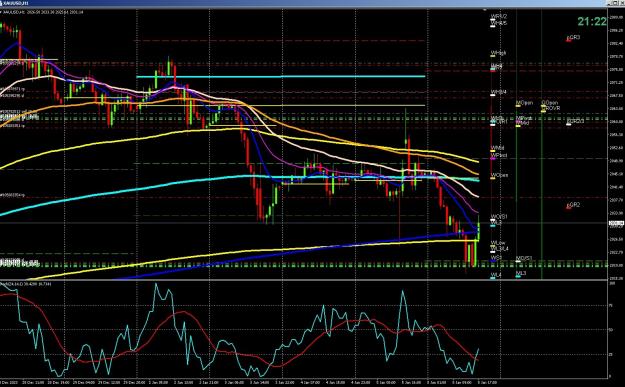
Task: Click the green 21:22 clock label
Action: coord(592,22)
